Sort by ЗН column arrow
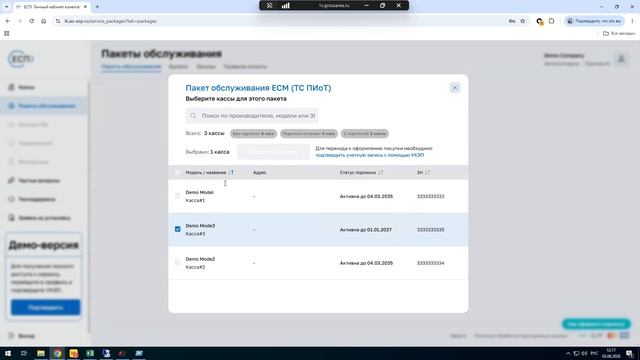The image size is (640, 360). [427, 172]
